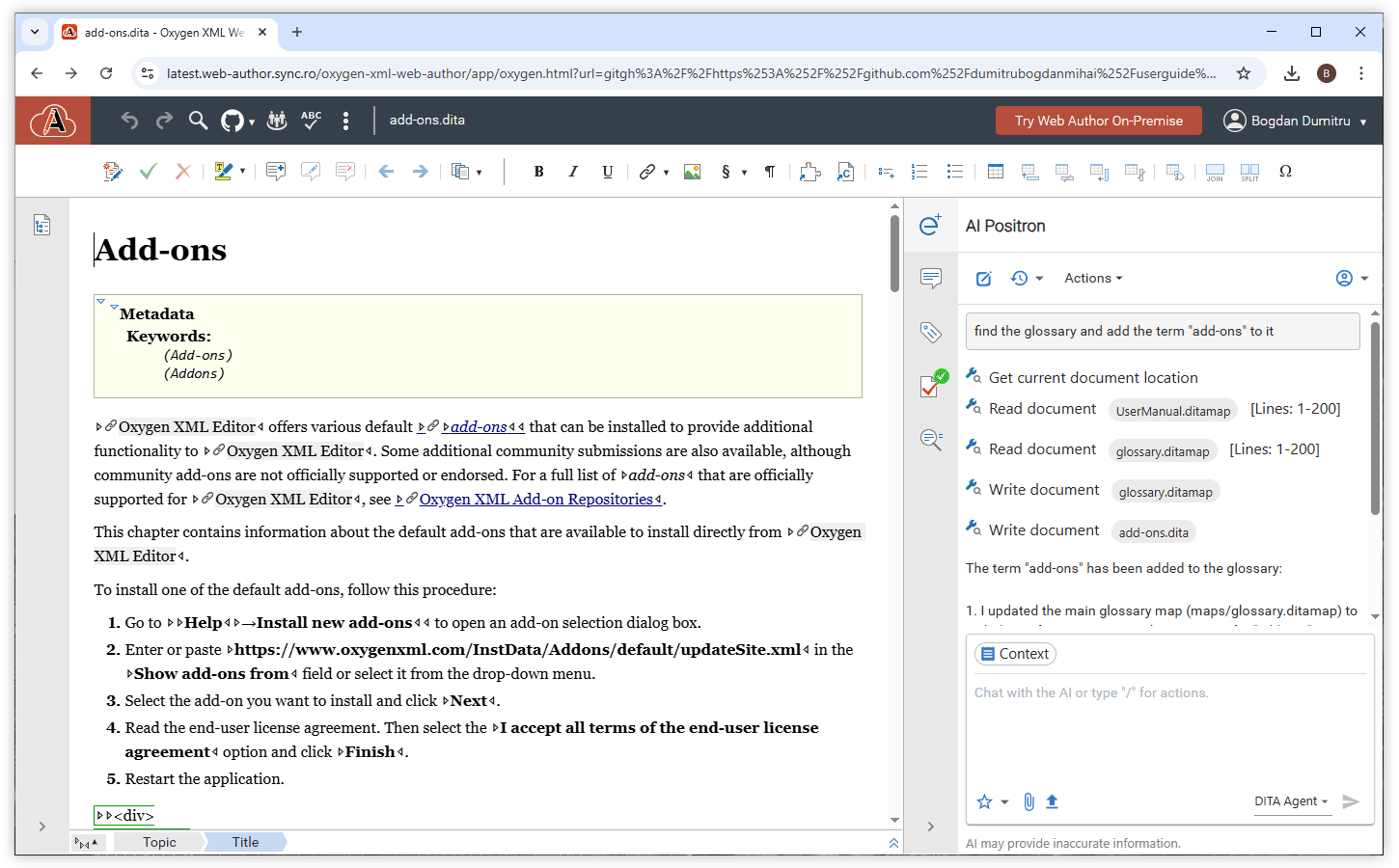1399x868 pixels.
Task: Click the Italic formatting icon
Action: point(573,172)
